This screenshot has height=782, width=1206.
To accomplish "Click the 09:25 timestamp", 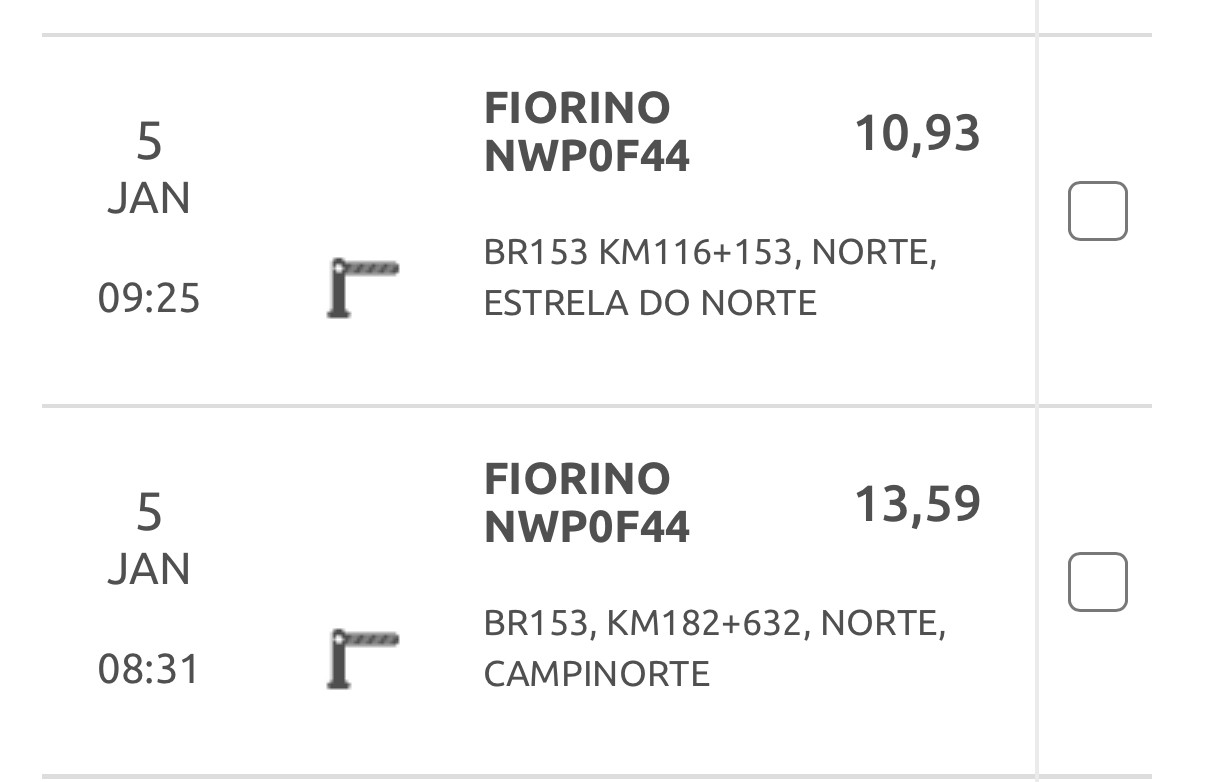I will [x=149, y=298].
